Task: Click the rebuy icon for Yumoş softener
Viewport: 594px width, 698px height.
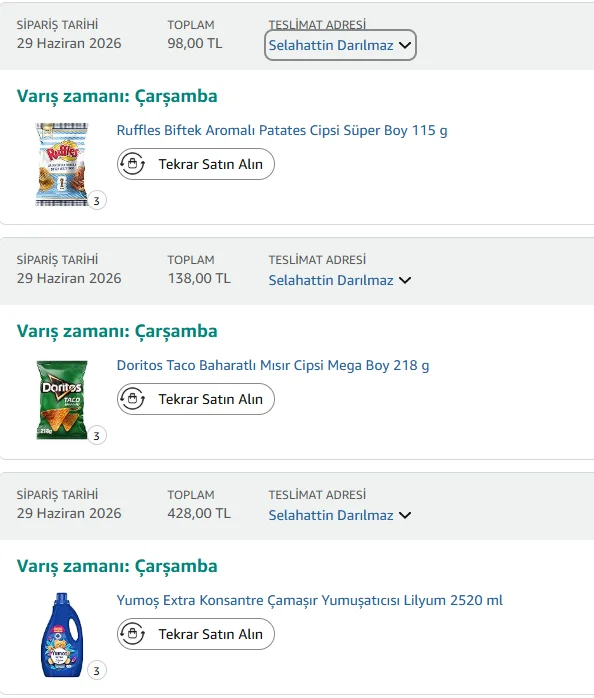Action: click(x=132, y=634)
